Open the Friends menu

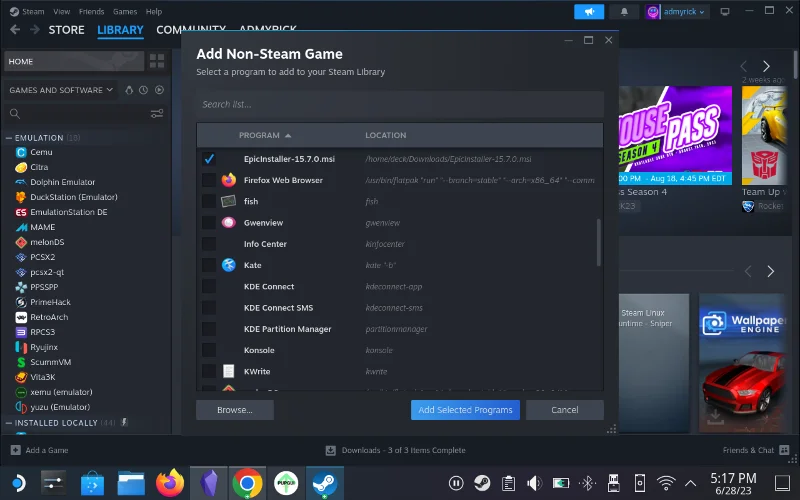coord(91,11)
